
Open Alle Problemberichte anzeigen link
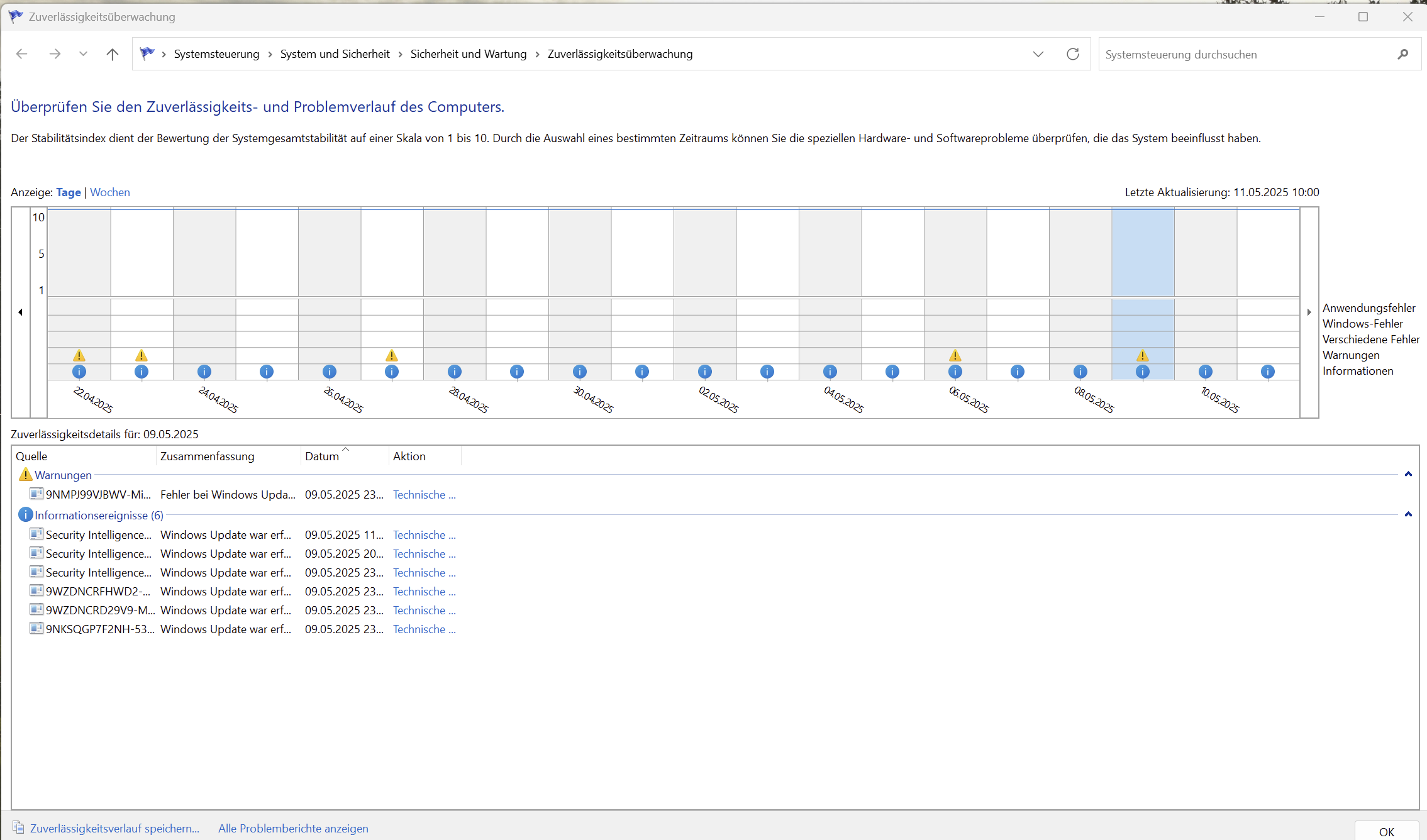[x=293, y=829]
